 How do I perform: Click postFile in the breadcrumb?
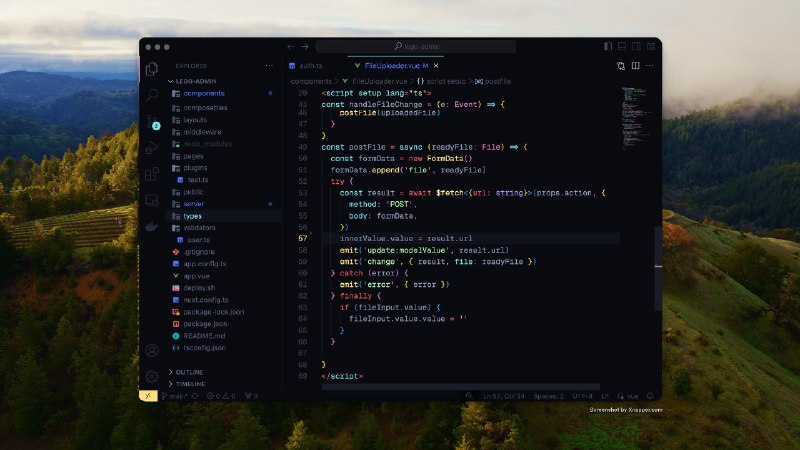[x=497, y=81]
